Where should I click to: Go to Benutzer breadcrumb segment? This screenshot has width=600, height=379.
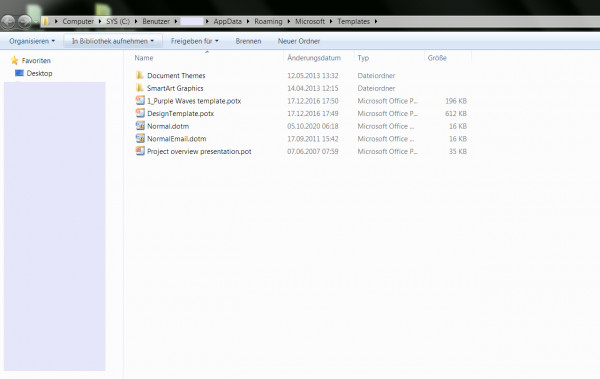tap(156, 21)
